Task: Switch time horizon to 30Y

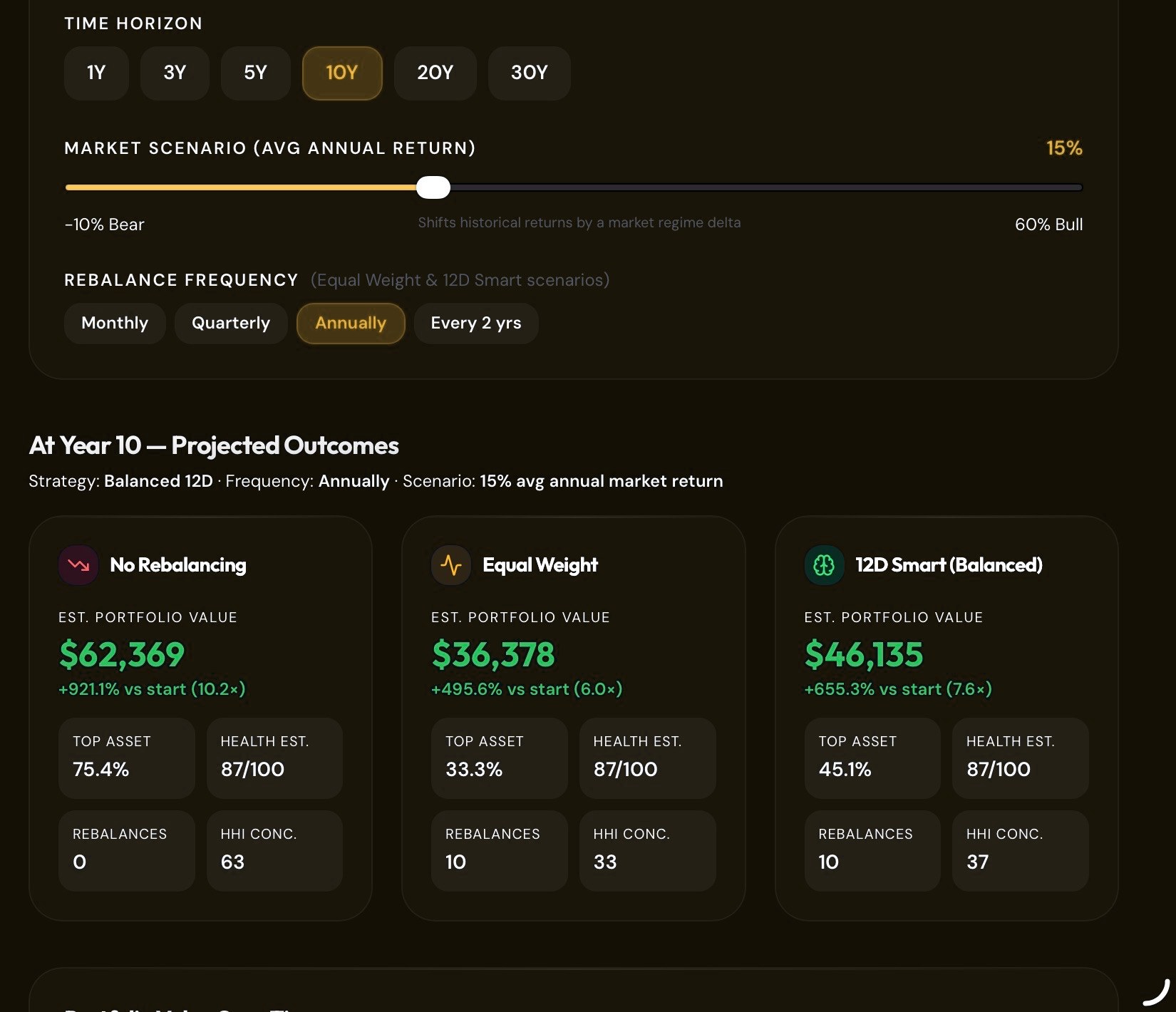Action: point(530,73)
